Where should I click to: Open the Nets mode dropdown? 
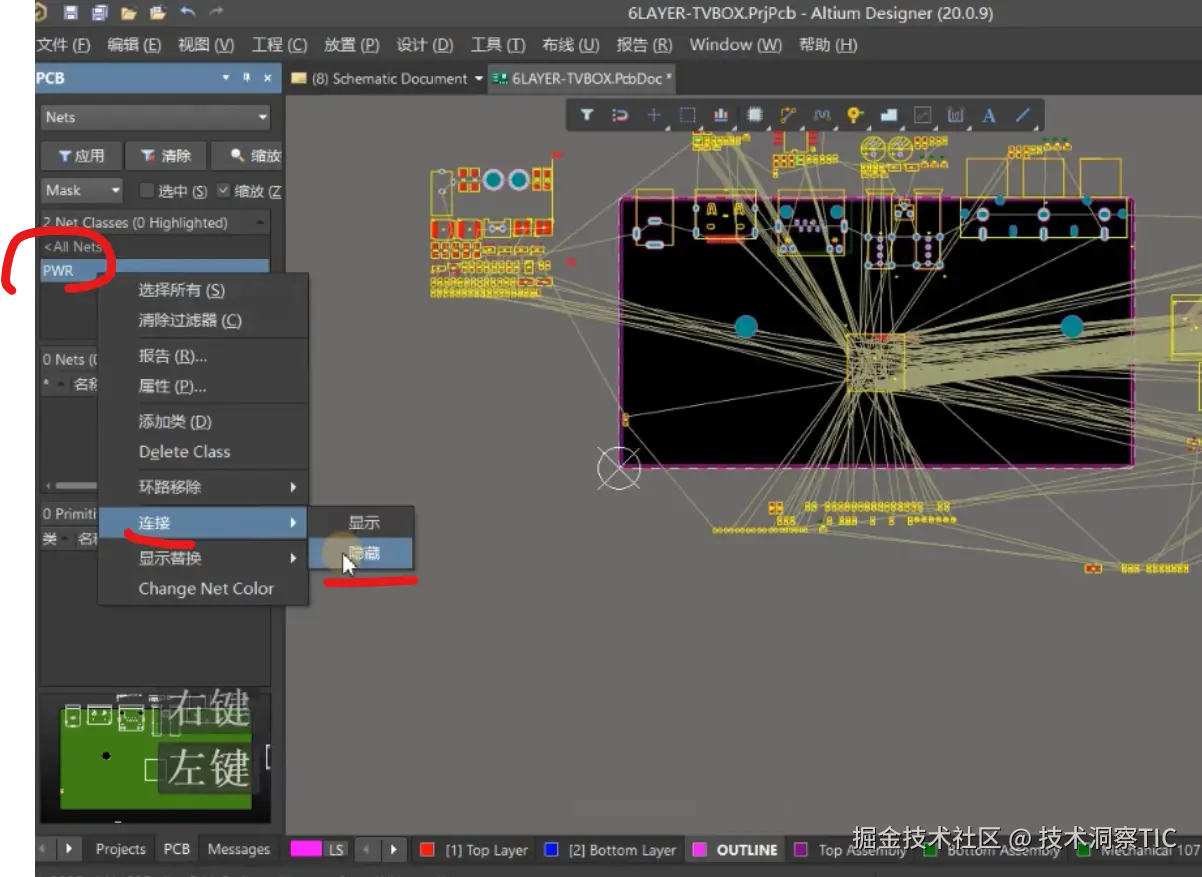156,117
